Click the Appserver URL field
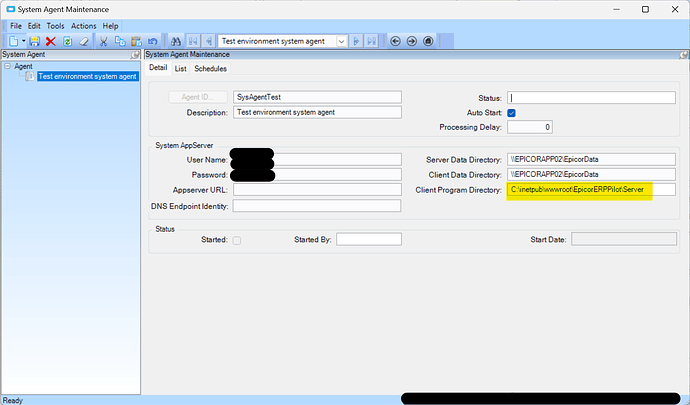690x405 pixels. [317, 190]
